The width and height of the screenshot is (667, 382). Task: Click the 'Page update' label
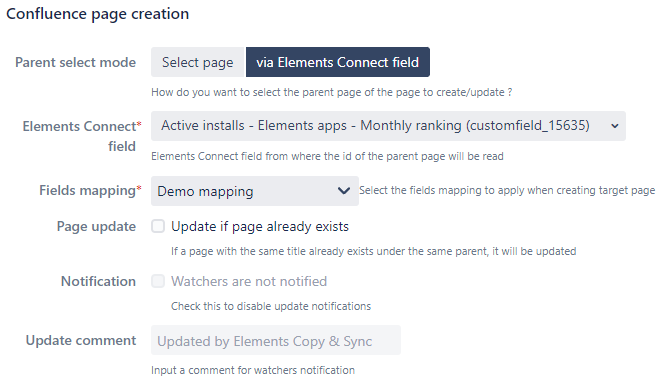point(96,226)
